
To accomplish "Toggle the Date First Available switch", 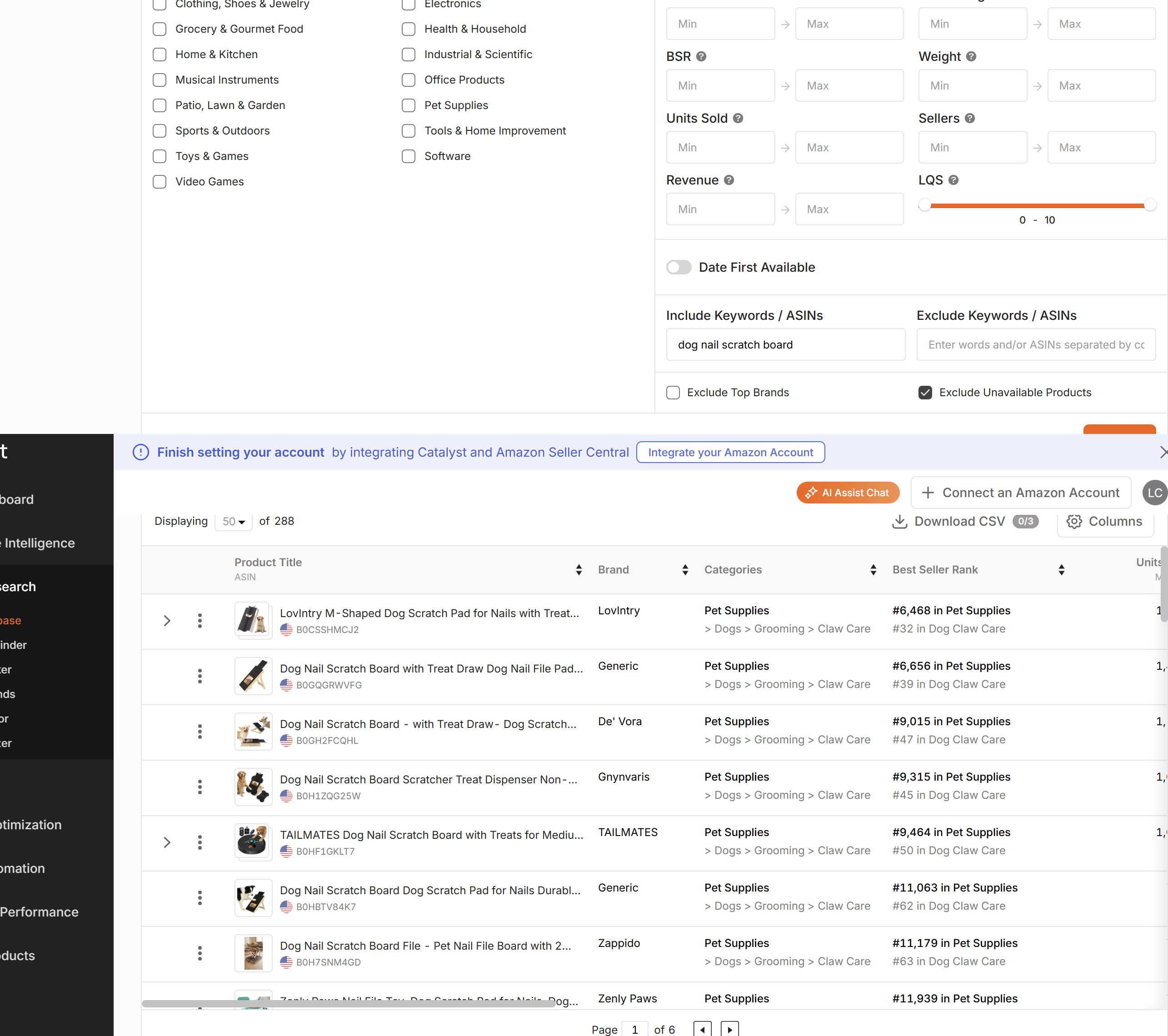I will (679, 268).
